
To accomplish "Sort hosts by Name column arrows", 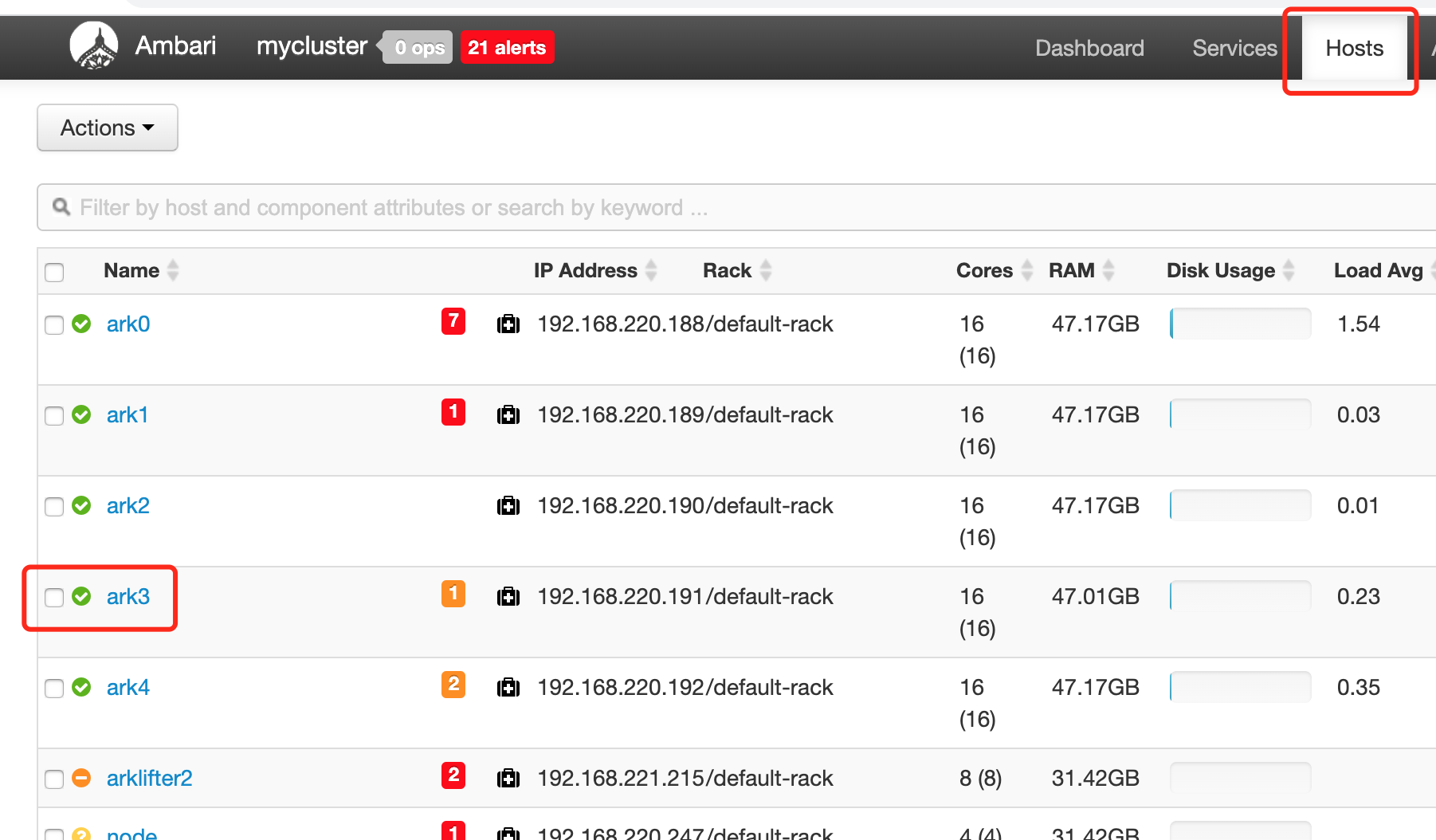I will click(x=173, y=271).
